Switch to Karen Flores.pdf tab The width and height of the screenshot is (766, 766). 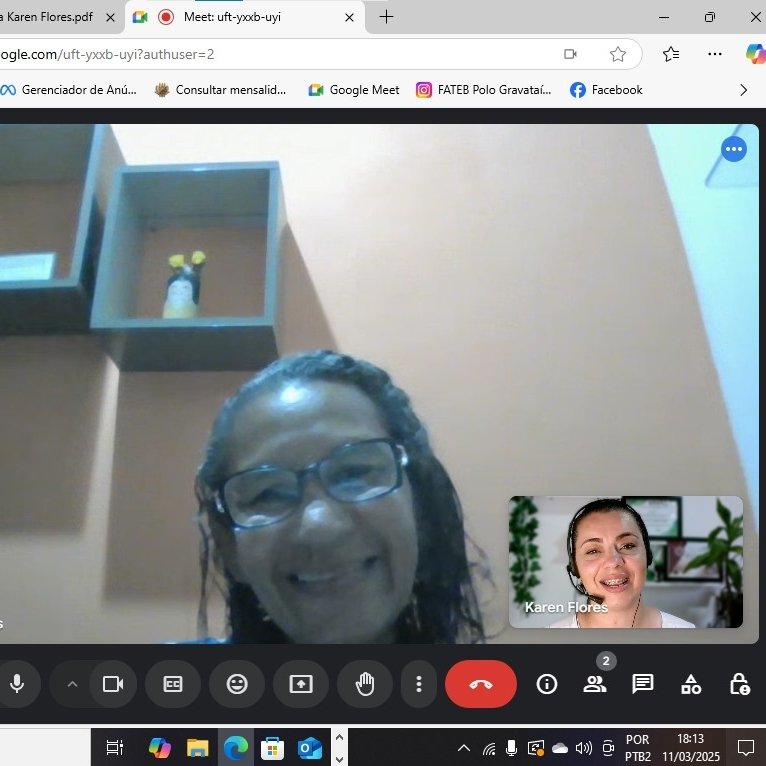click(x=46, y=17)
